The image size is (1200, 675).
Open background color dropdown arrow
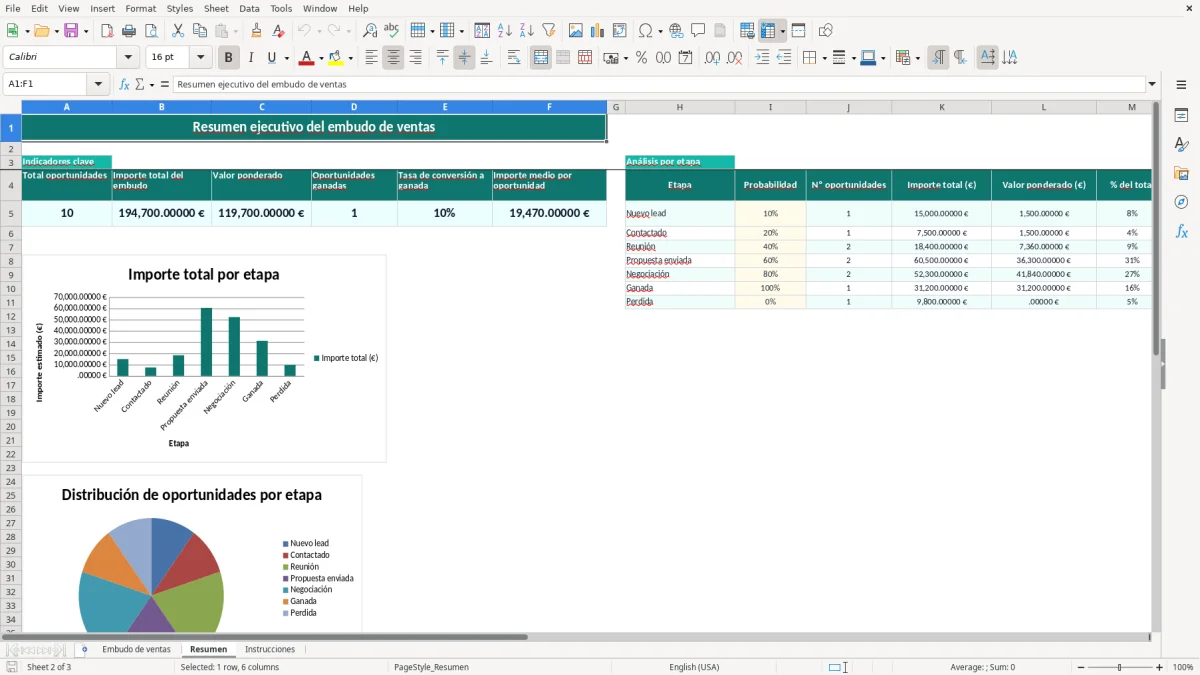[350, 58]
